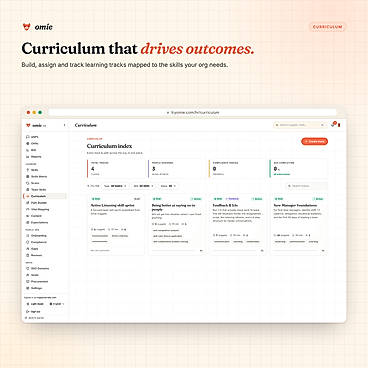Viewport: 368px width, 368px height.
Task: Open the English language dropdown
Action: 57,304
